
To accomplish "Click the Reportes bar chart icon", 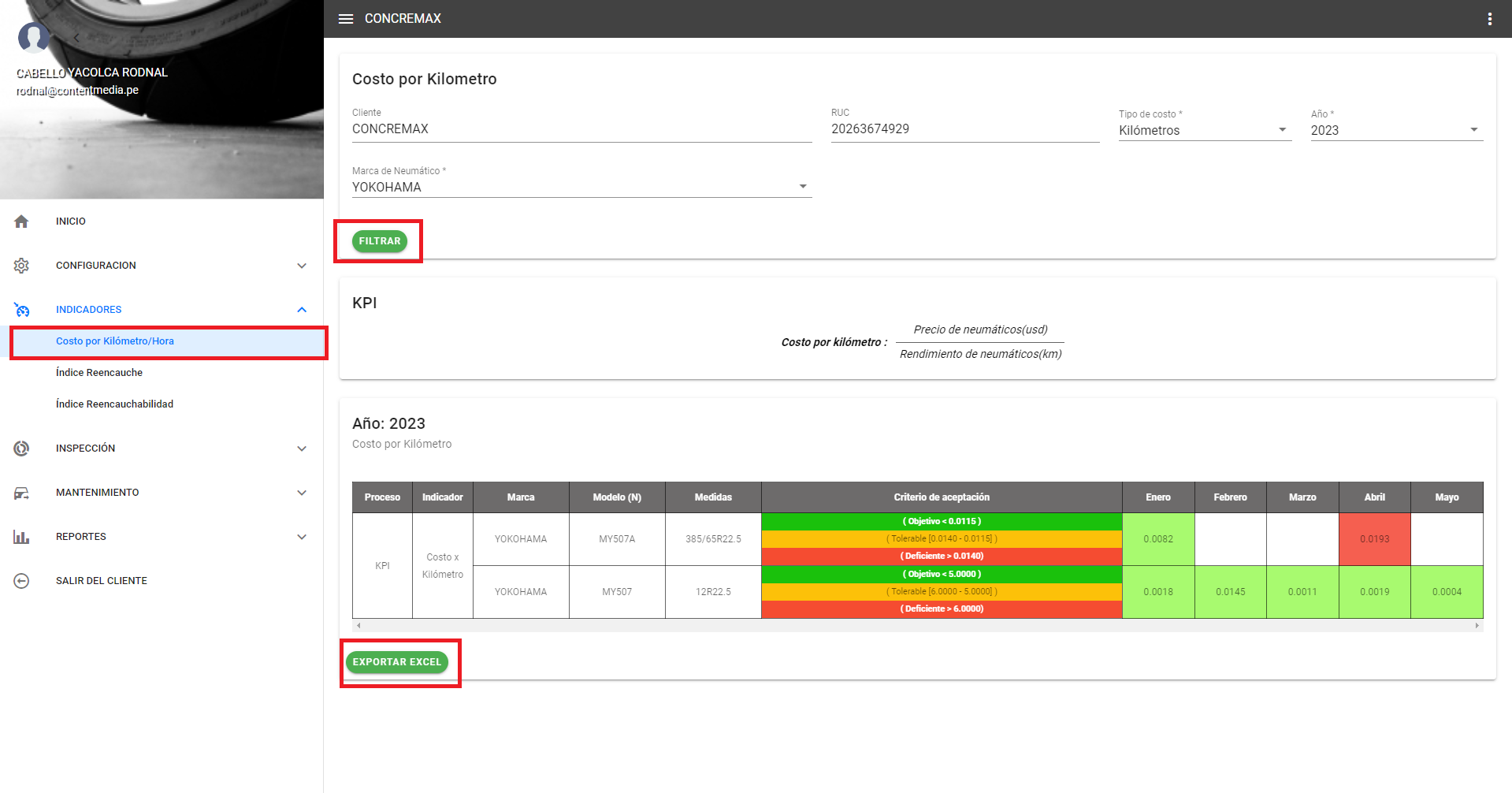I will [x=21, y=537].
